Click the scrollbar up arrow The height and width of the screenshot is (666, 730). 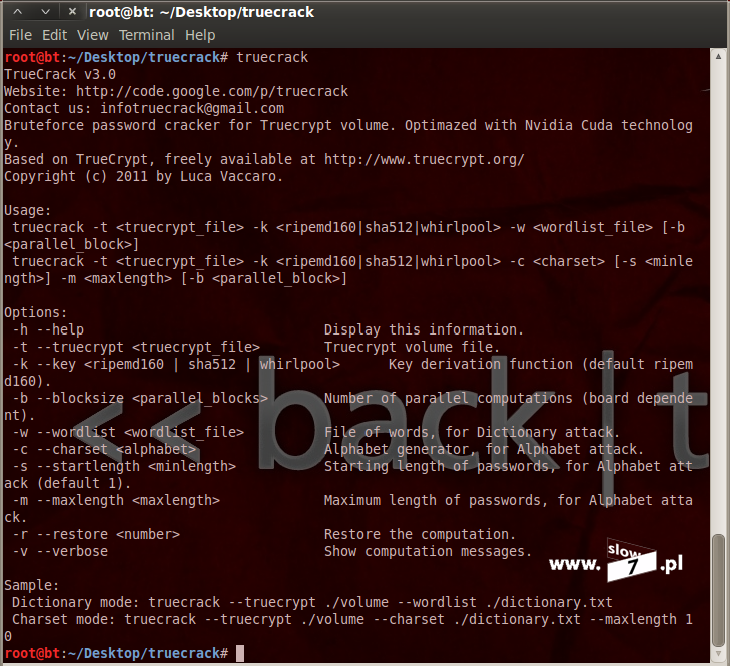(x=718, y=56)
